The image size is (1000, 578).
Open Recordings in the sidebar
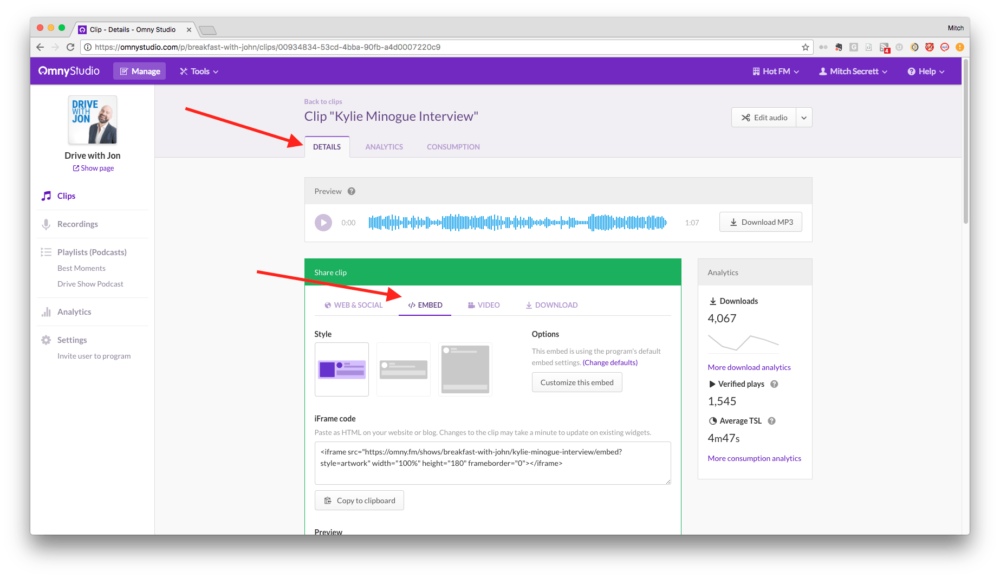[70, 224]
